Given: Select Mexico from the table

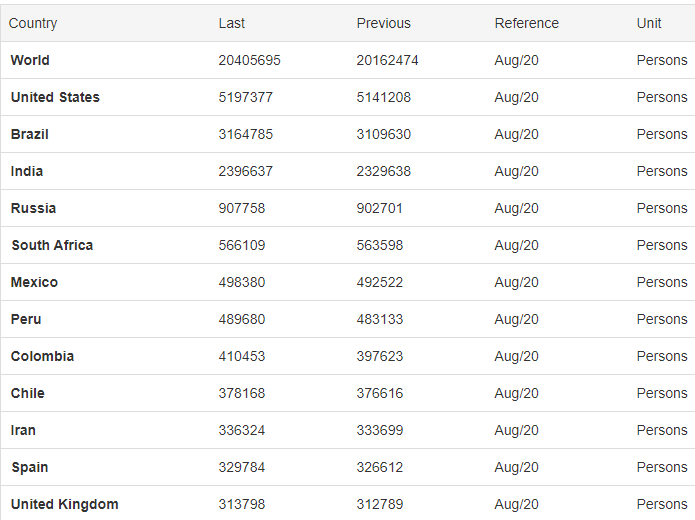Looking at the screenshot, I should tap(34, 282).
